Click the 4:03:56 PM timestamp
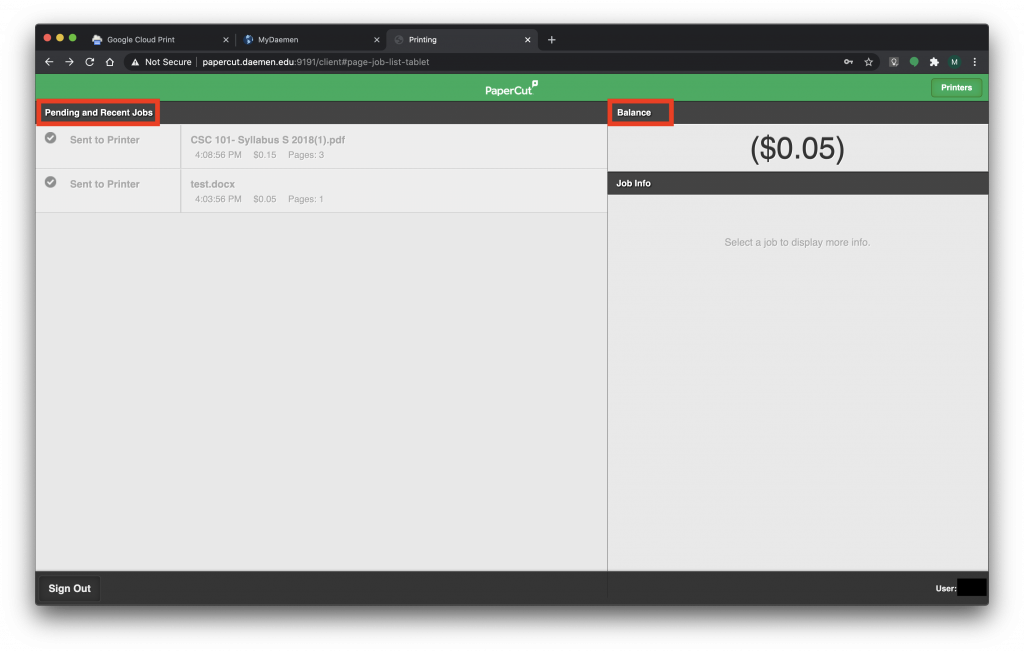Viewport: 1024px width, 652px height. pyautogui.click(x=218, y=199)
